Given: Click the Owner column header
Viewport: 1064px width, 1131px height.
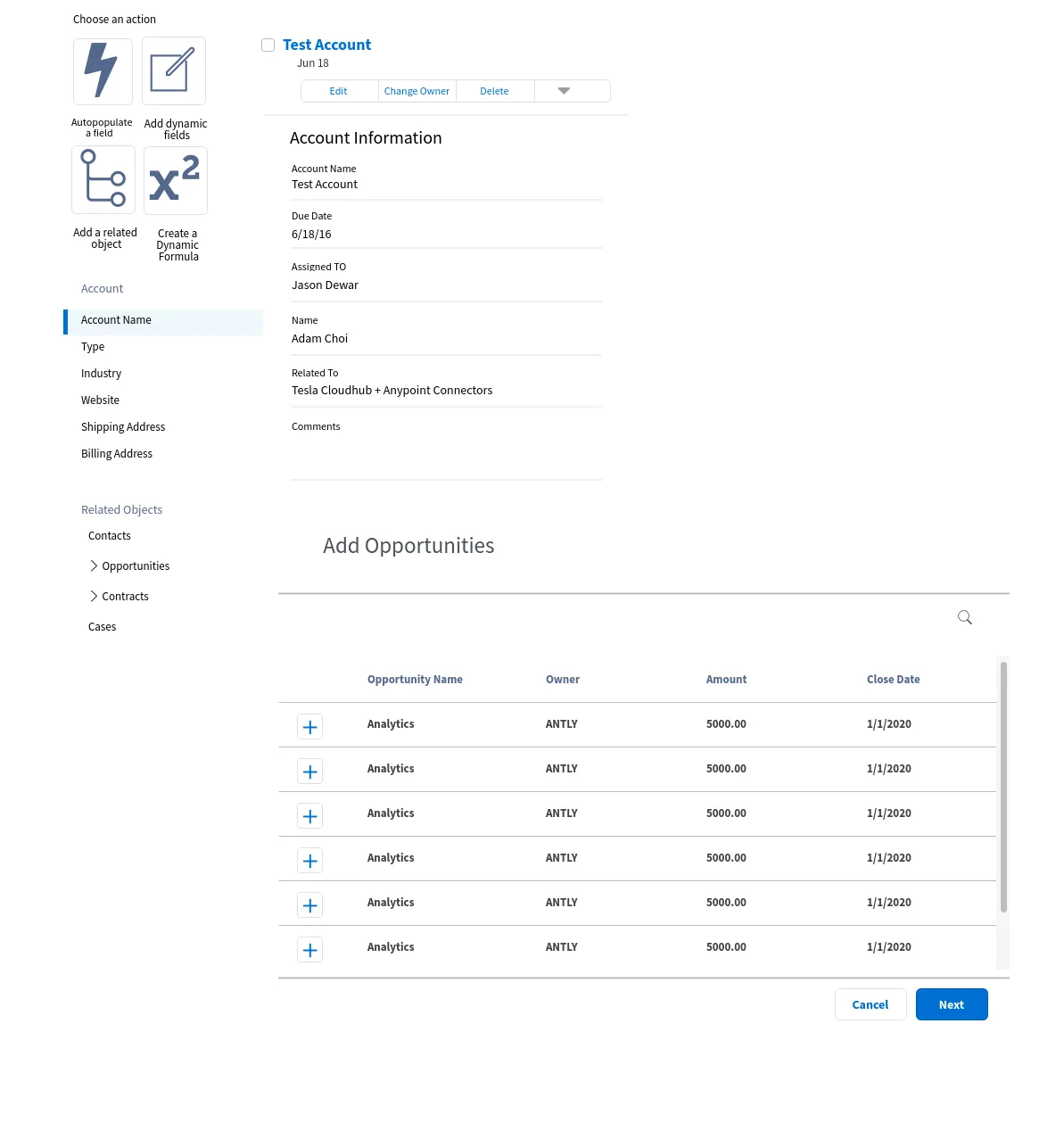Looking at the screenshot, I should point(563,680).
